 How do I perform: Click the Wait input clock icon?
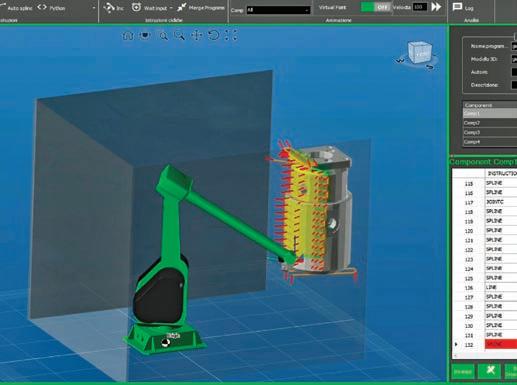[x=136, y=7]
